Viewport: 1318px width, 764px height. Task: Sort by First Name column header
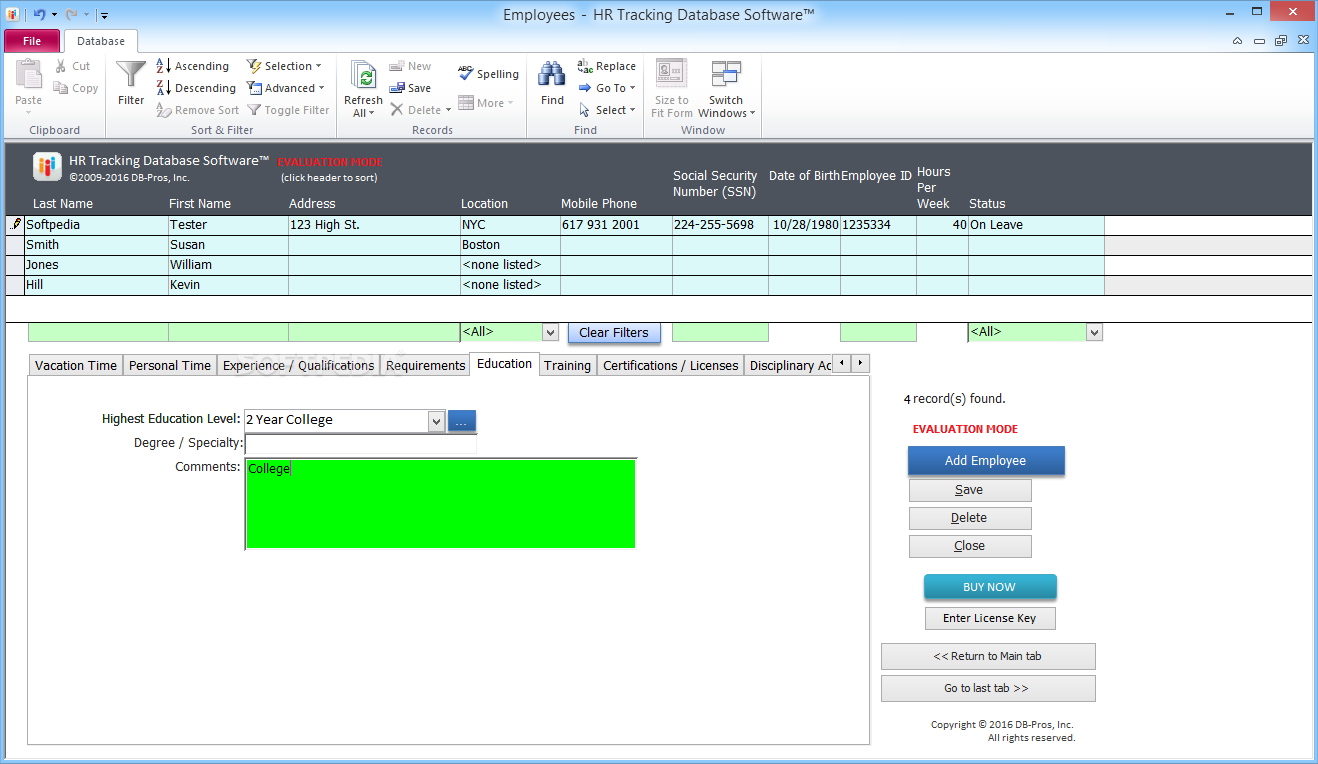click(x=200, y=203)
